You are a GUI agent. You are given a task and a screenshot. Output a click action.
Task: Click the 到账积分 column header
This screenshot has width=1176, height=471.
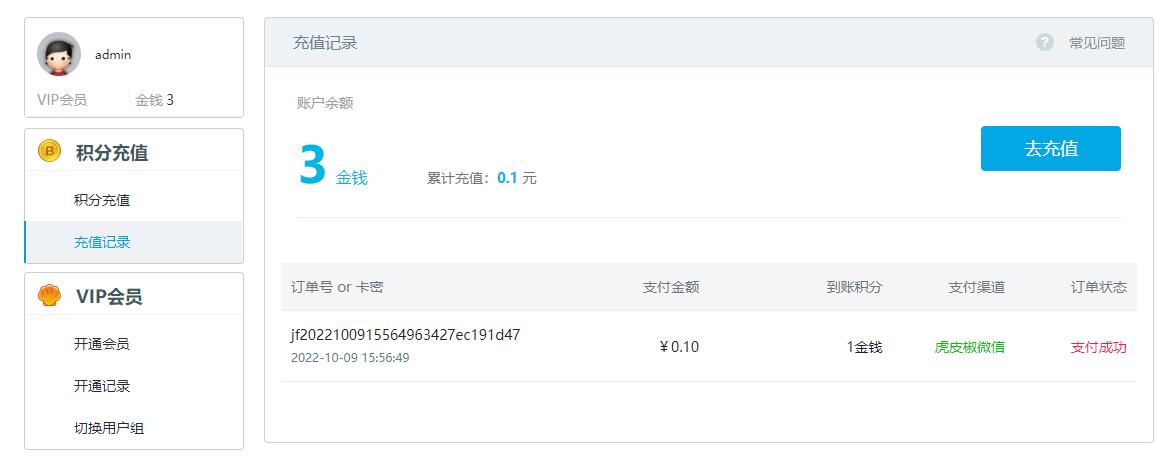(x=855, y=287)
